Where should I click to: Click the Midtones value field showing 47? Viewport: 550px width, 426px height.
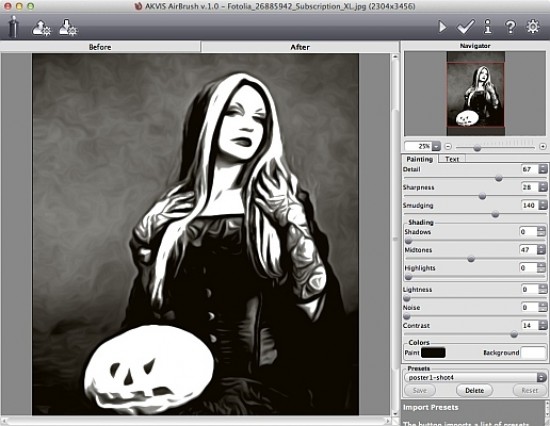528,250
